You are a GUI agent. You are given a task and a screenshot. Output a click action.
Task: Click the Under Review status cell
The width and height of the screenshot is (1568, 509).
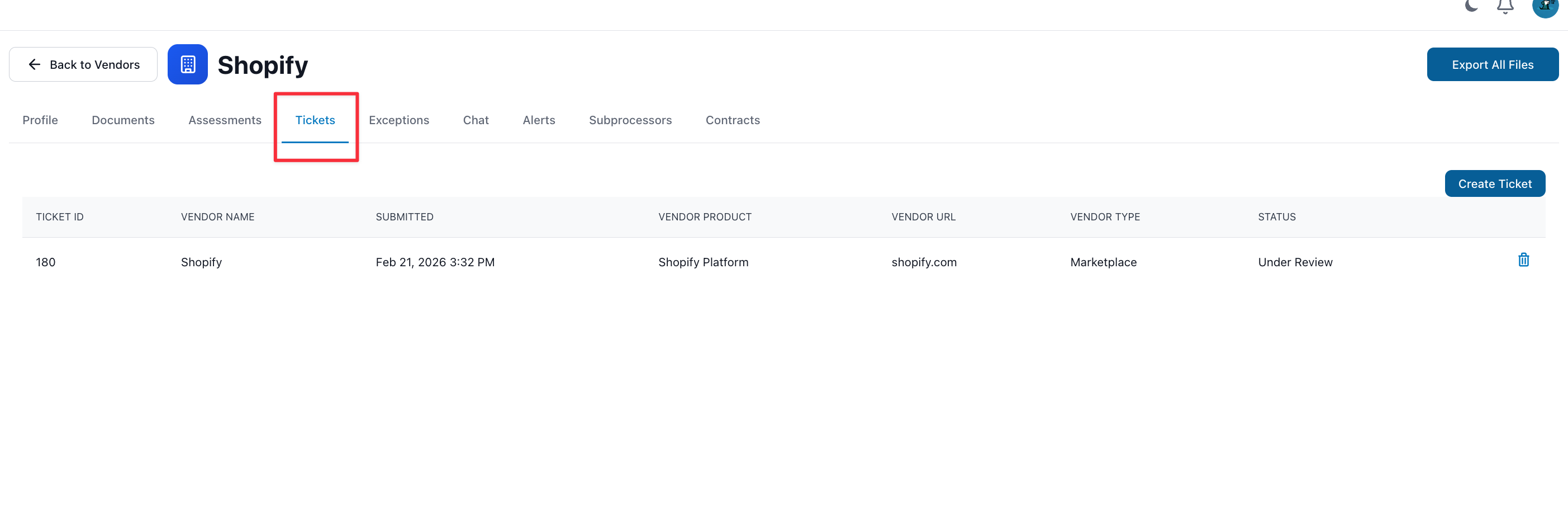tap(1295, 262)
